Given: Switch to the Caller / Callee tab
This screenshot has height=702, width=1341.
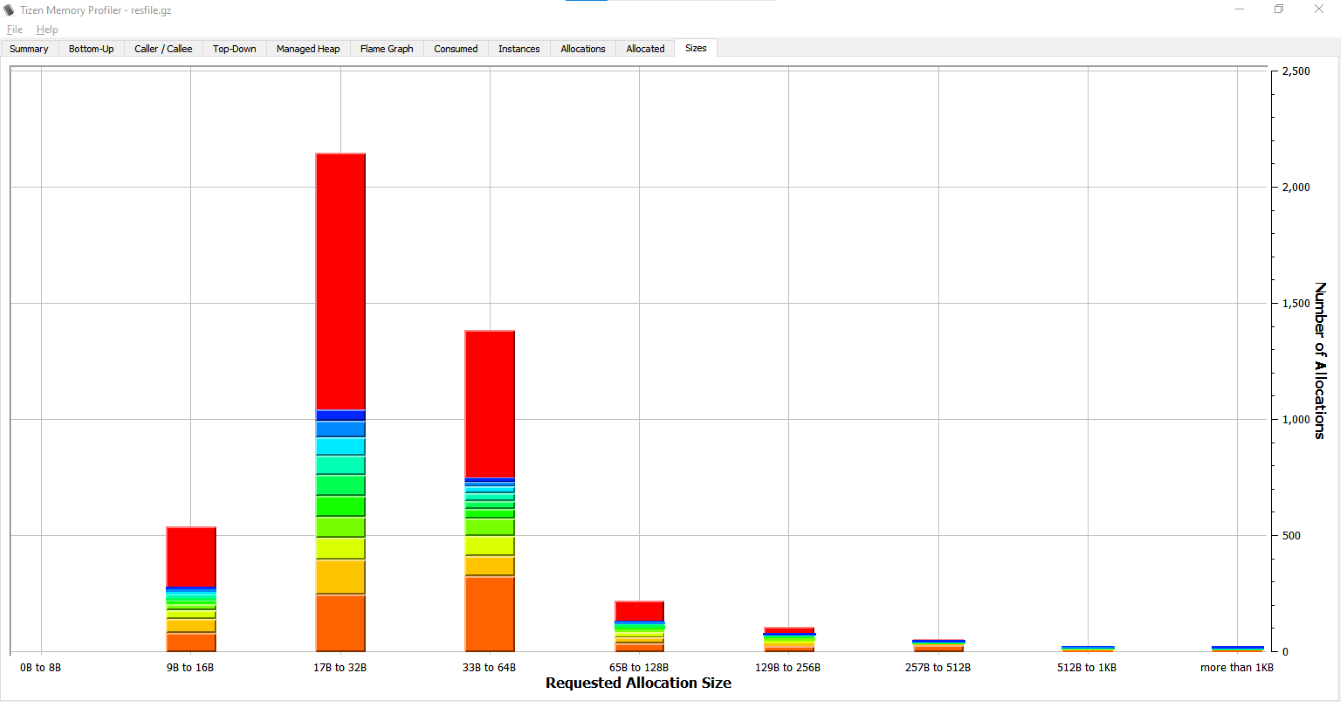Looking at the screenshot, I should tap(163, 48).
